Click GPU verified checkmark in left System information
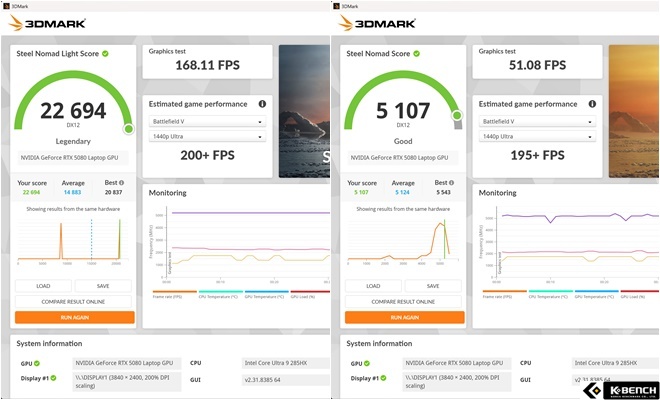660x400 pixels. coord(37,363)
